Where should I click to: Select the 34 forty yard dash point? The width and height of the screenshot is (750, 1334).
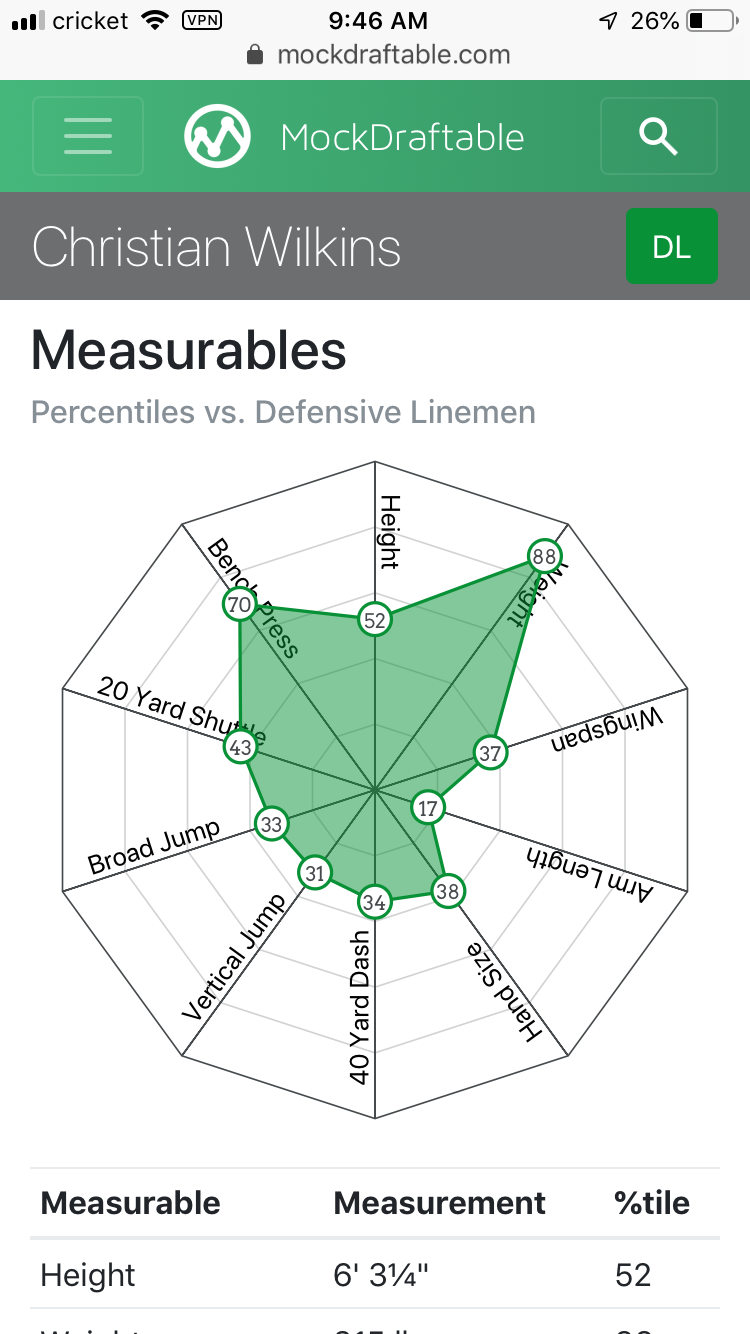click(375, 902)
